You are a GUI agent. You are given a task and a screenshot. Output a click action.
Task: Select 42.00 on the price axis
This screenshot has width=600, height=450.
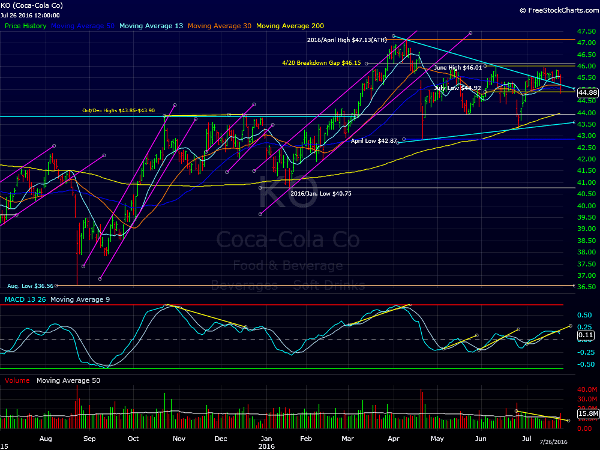pyautogui.click(x=587, y=159)
